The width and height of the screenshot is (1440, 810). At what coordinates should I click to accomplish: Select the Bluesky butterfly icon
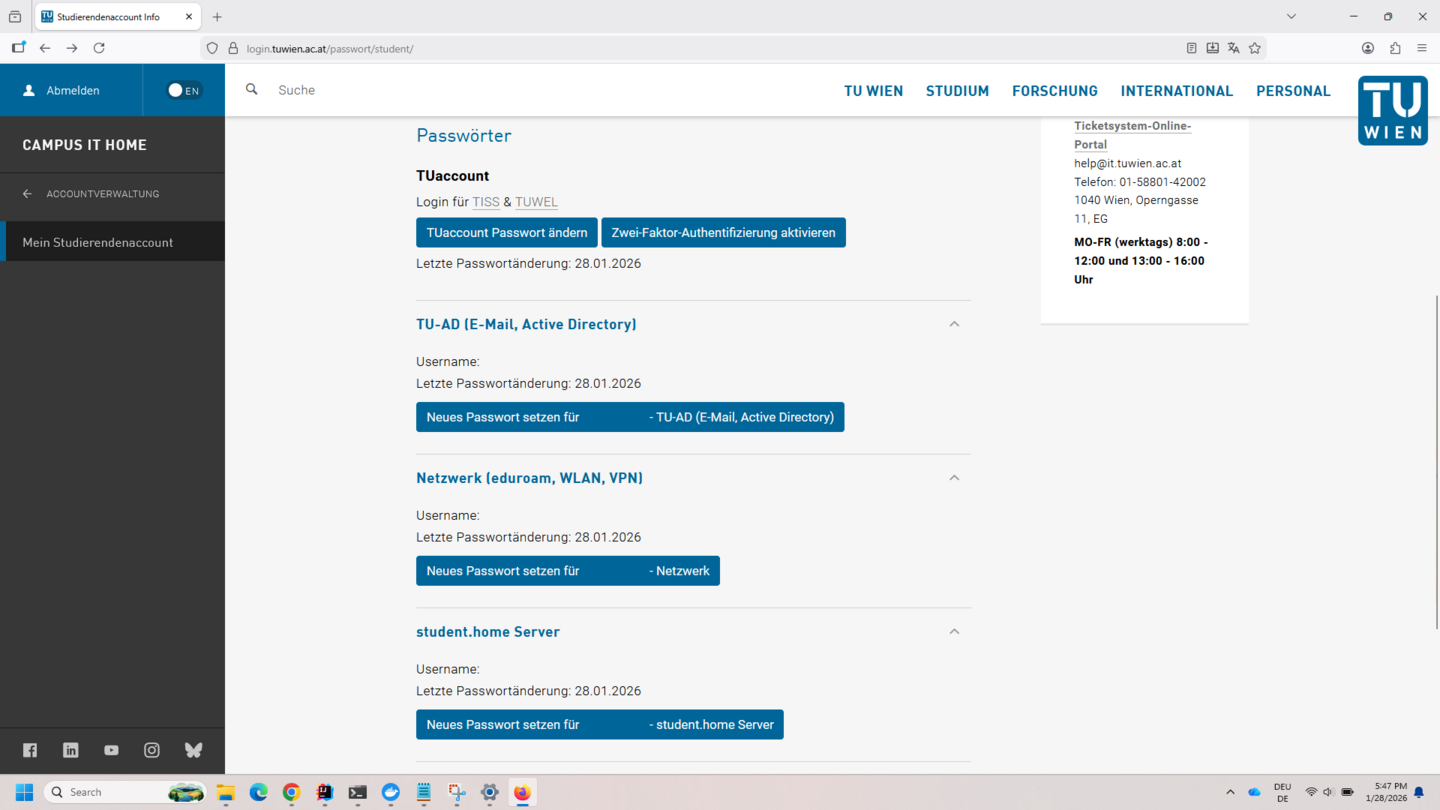coord(193,750)
